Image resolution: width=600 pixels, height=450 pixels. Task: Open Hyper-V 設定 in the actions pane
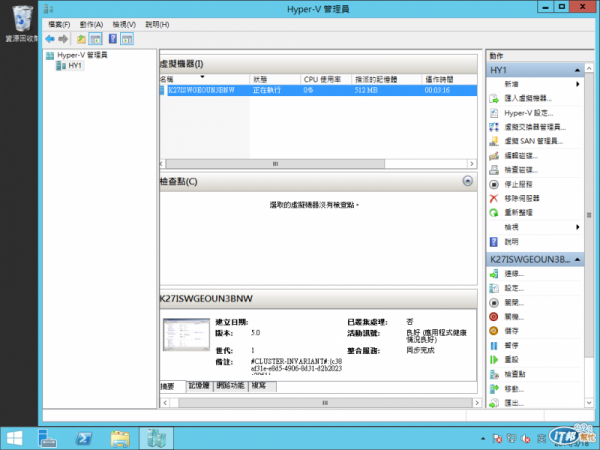(x=528, y=113)
